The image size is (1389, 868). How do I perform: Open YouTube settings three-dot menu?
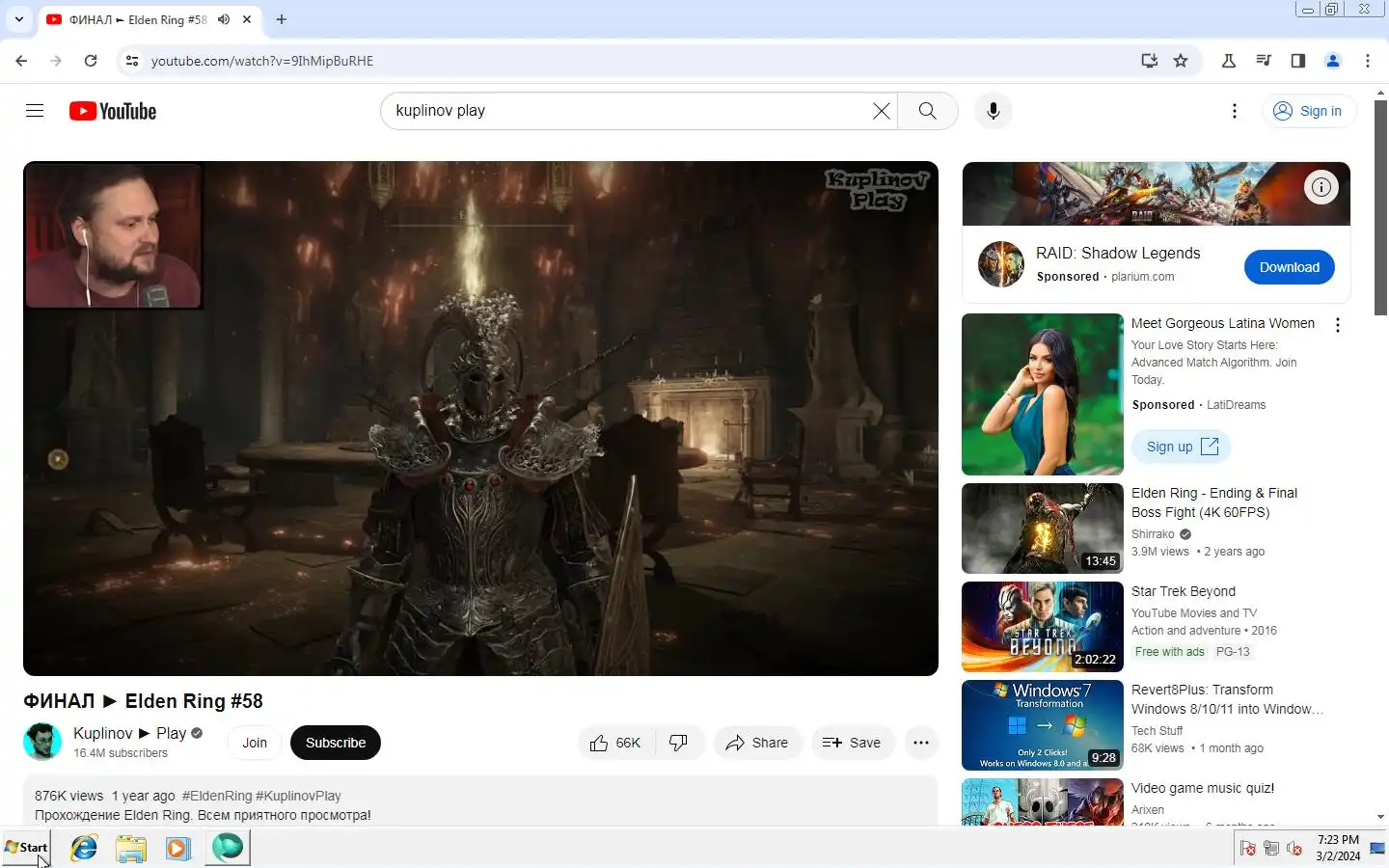pyautogui.click(x=1235, y=111)
